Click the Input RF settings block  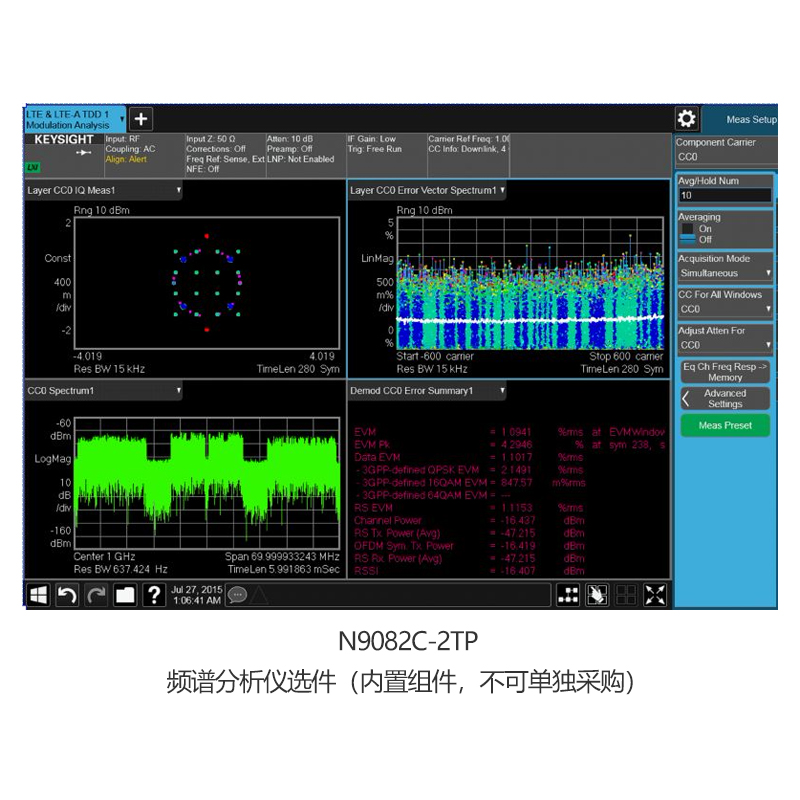tap(144, 155)
